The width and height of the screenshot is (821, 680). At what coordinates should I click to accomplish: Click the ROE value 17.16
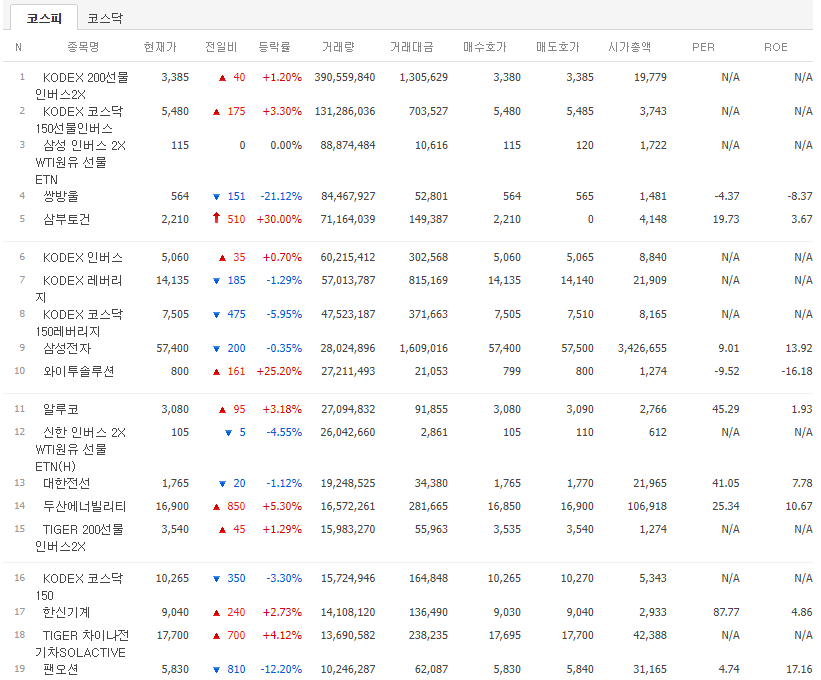coord(800,670)
